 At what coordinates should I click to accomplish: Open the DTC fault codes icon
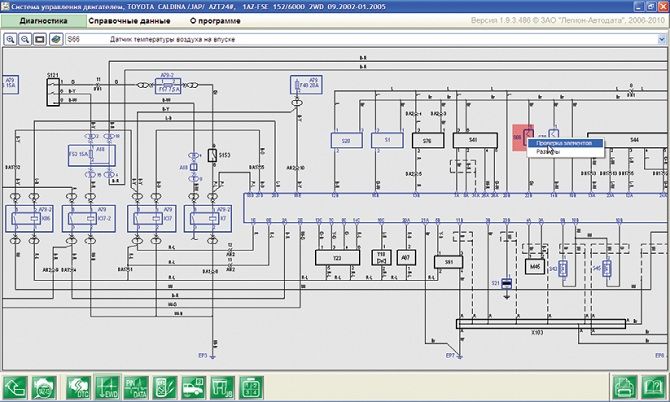[x=79, y=387]
